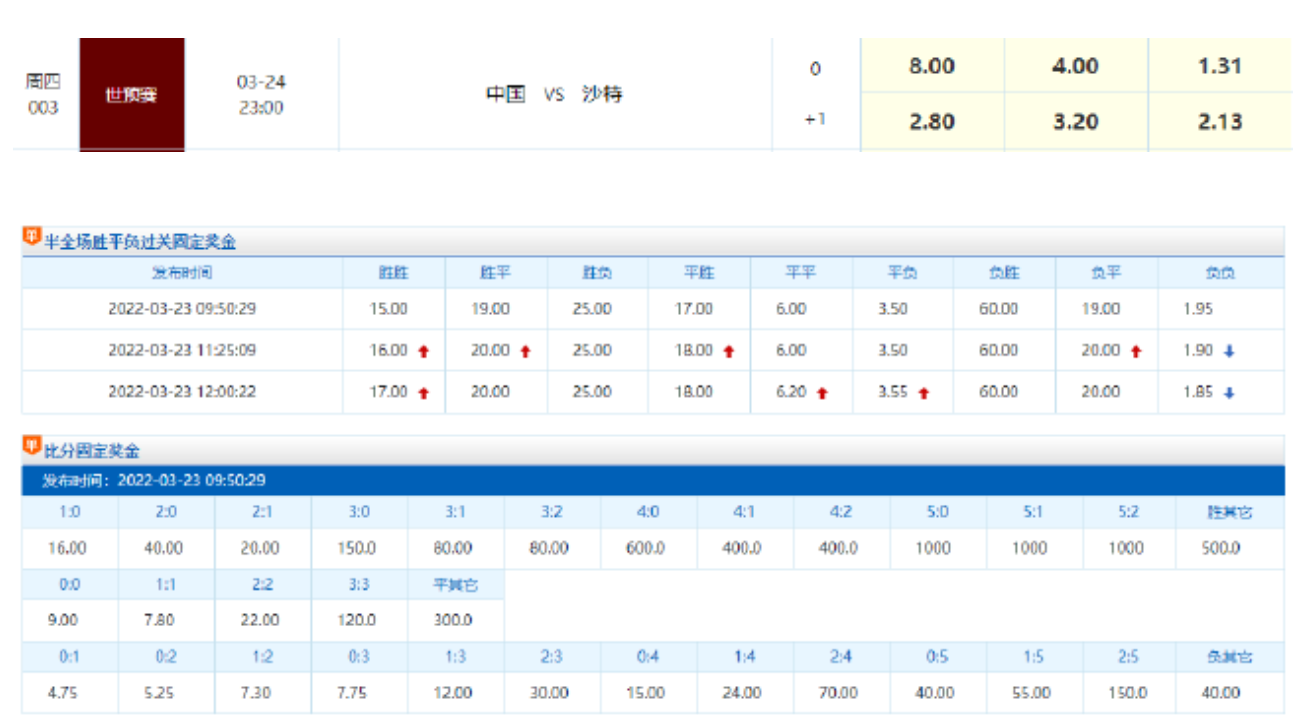Click the 22.00 odds under 2:2
This screenshot has height=721, width=1302.
click(260, 620)
